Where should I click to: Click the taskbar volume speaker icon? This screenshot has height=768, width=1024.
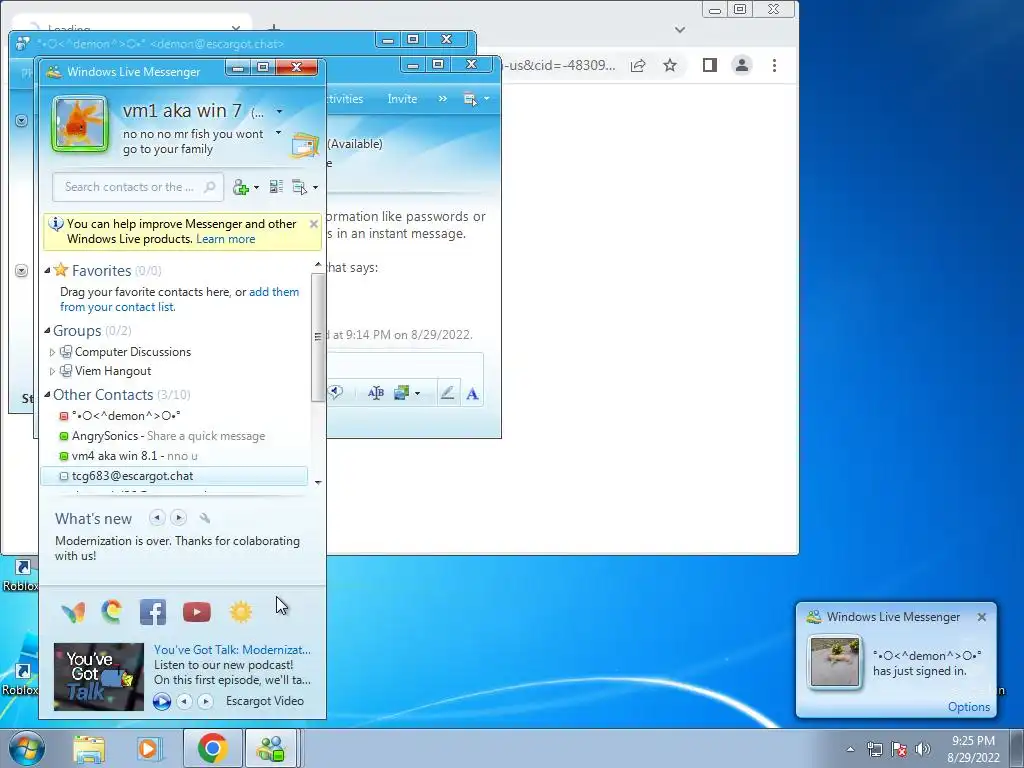point(923,748)
